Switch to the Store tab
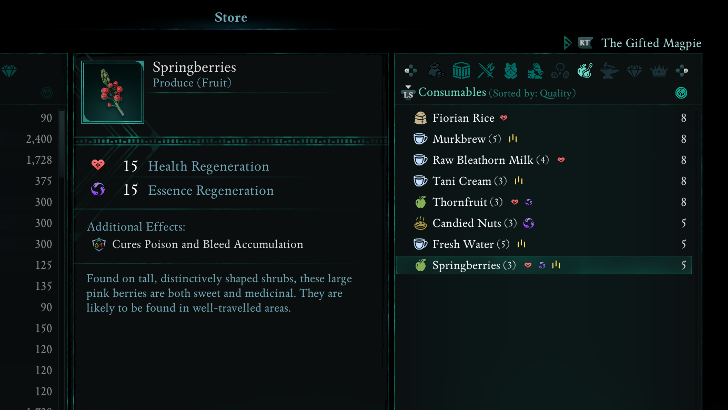 pyautogui.click(x=231, y=17)
